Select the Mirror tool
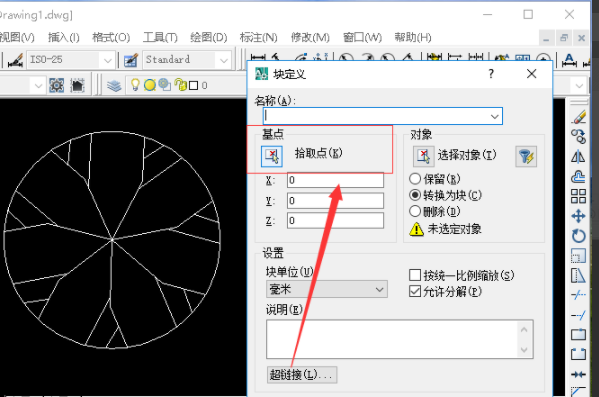Image resolution: width=599 pixels, height=397 pixels. tap(578, 157)
